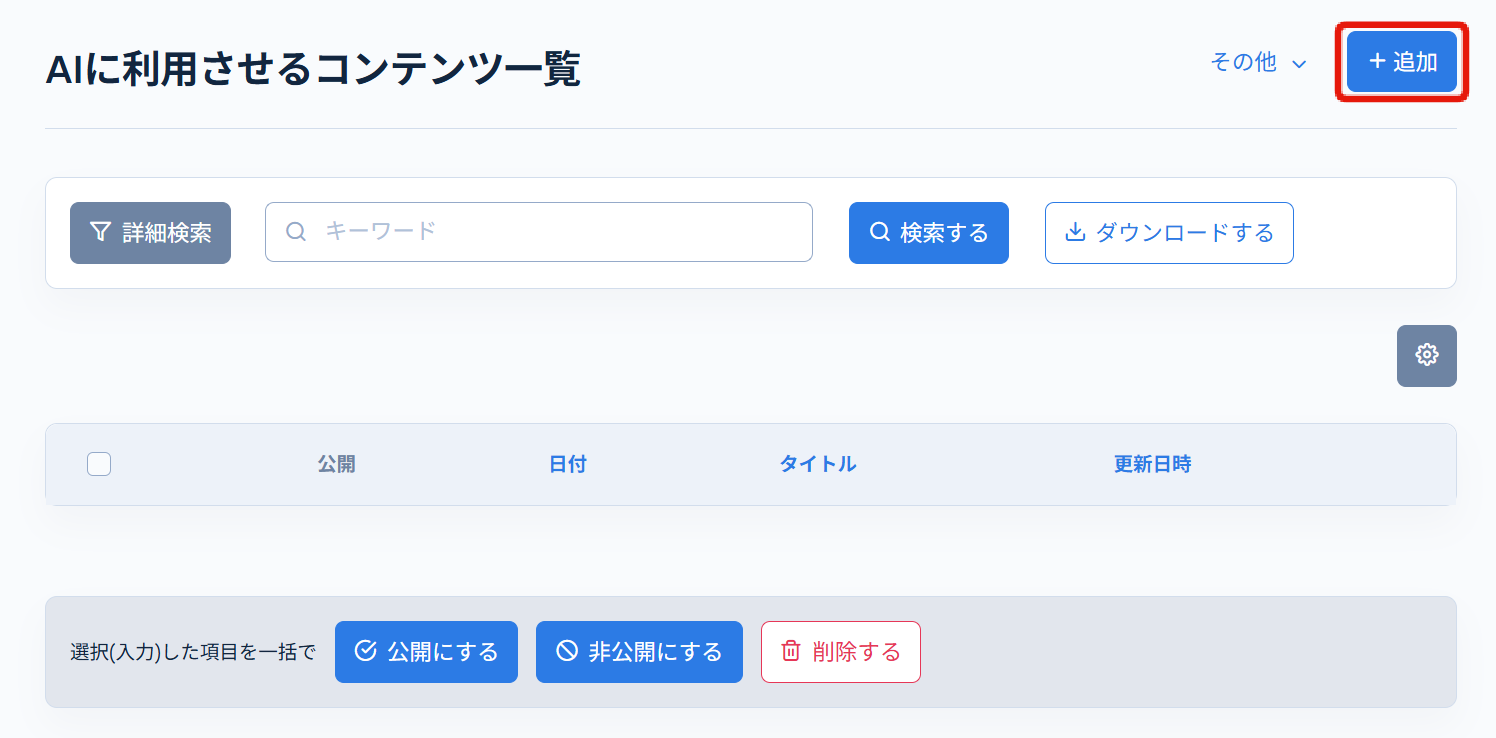Sort by the 日付 column header

coord(568,464)
